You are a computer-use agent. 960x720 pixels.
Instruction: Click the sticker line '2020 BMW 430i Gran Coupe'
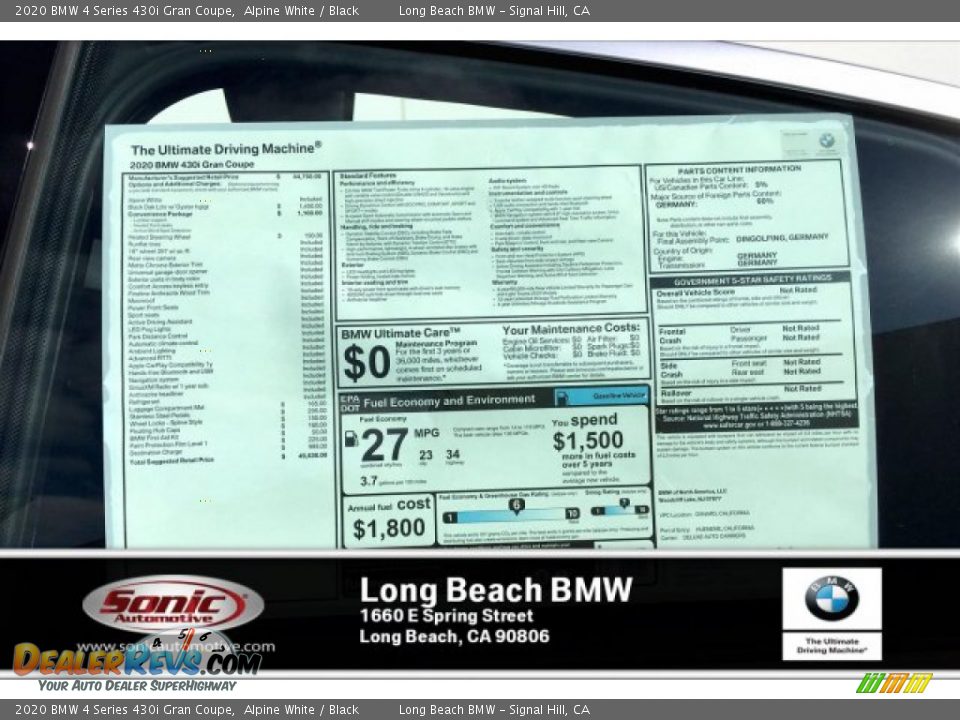(192, 164)
